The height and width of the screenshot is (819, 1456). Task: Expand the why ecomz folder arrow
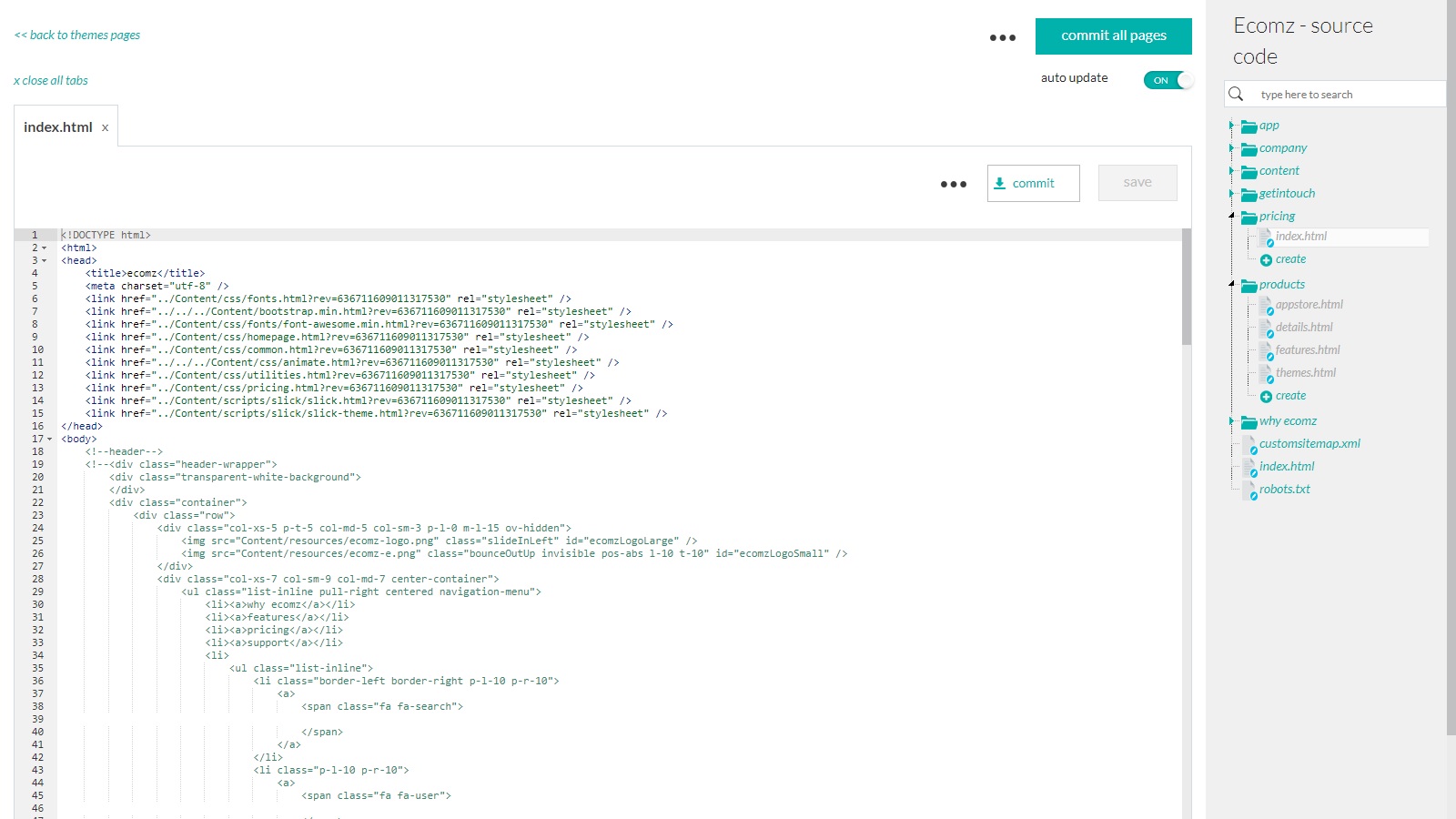coord(1231,421)
